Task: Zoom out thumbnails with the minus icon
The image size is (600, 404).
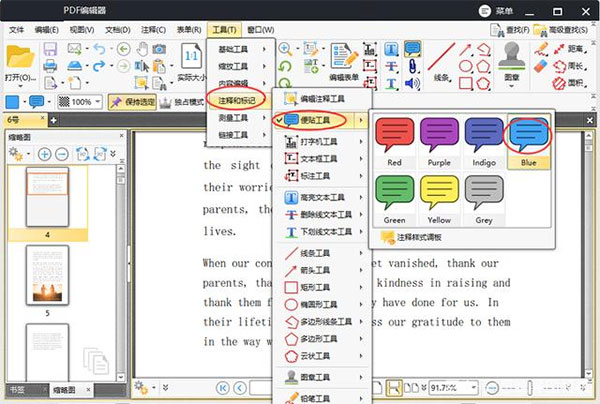Action: 62,154
